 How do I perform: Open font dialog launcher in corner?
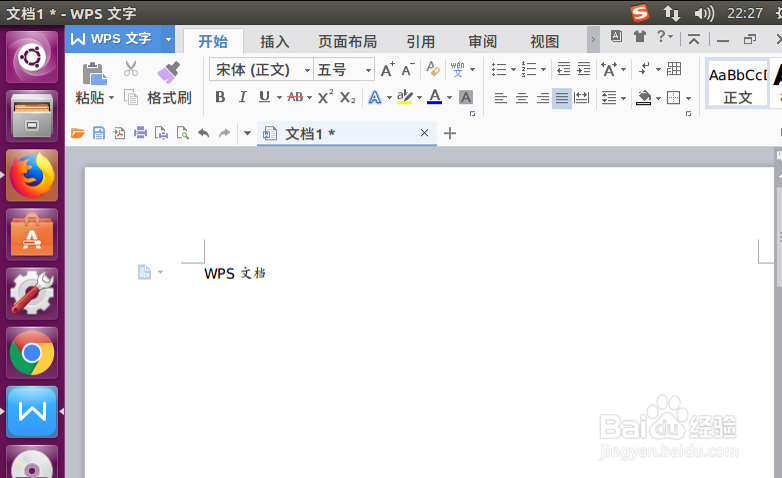(472, 114)
